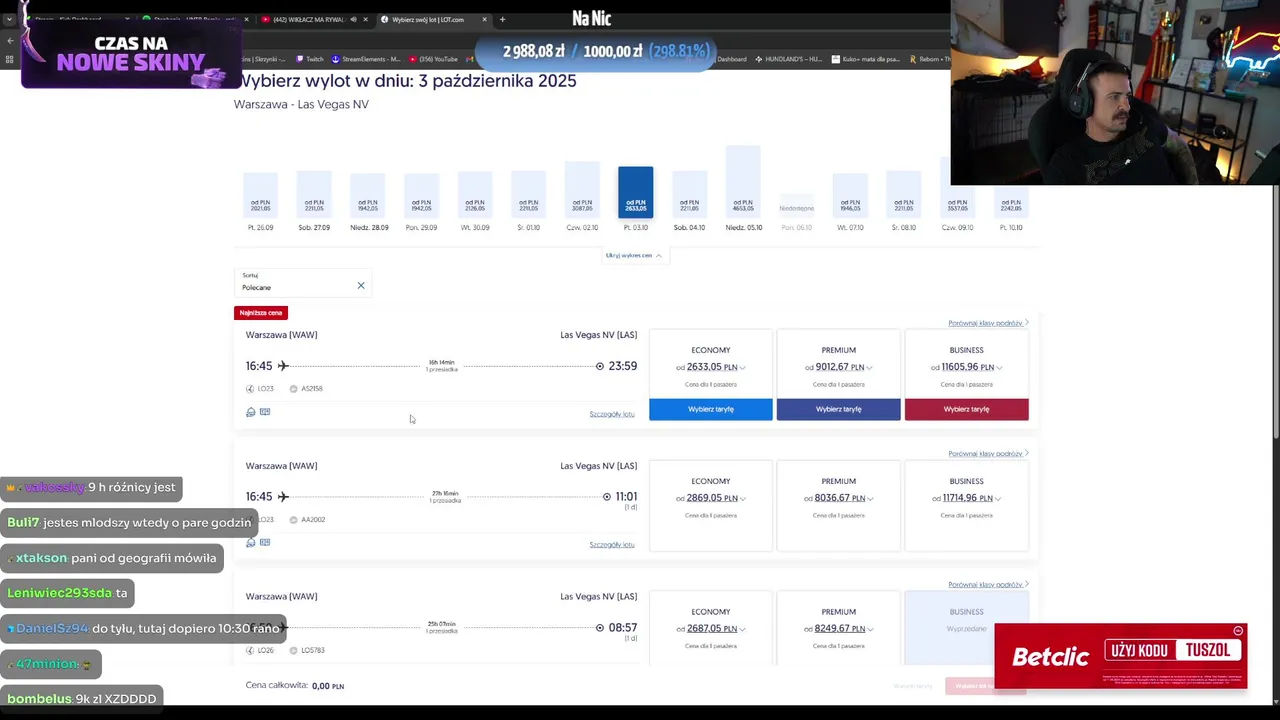Click Wybierz taryfę under Business 11605,96 PLN
Image resolution: width=1280 pixels, height=720 pixels.
point(966,409)
